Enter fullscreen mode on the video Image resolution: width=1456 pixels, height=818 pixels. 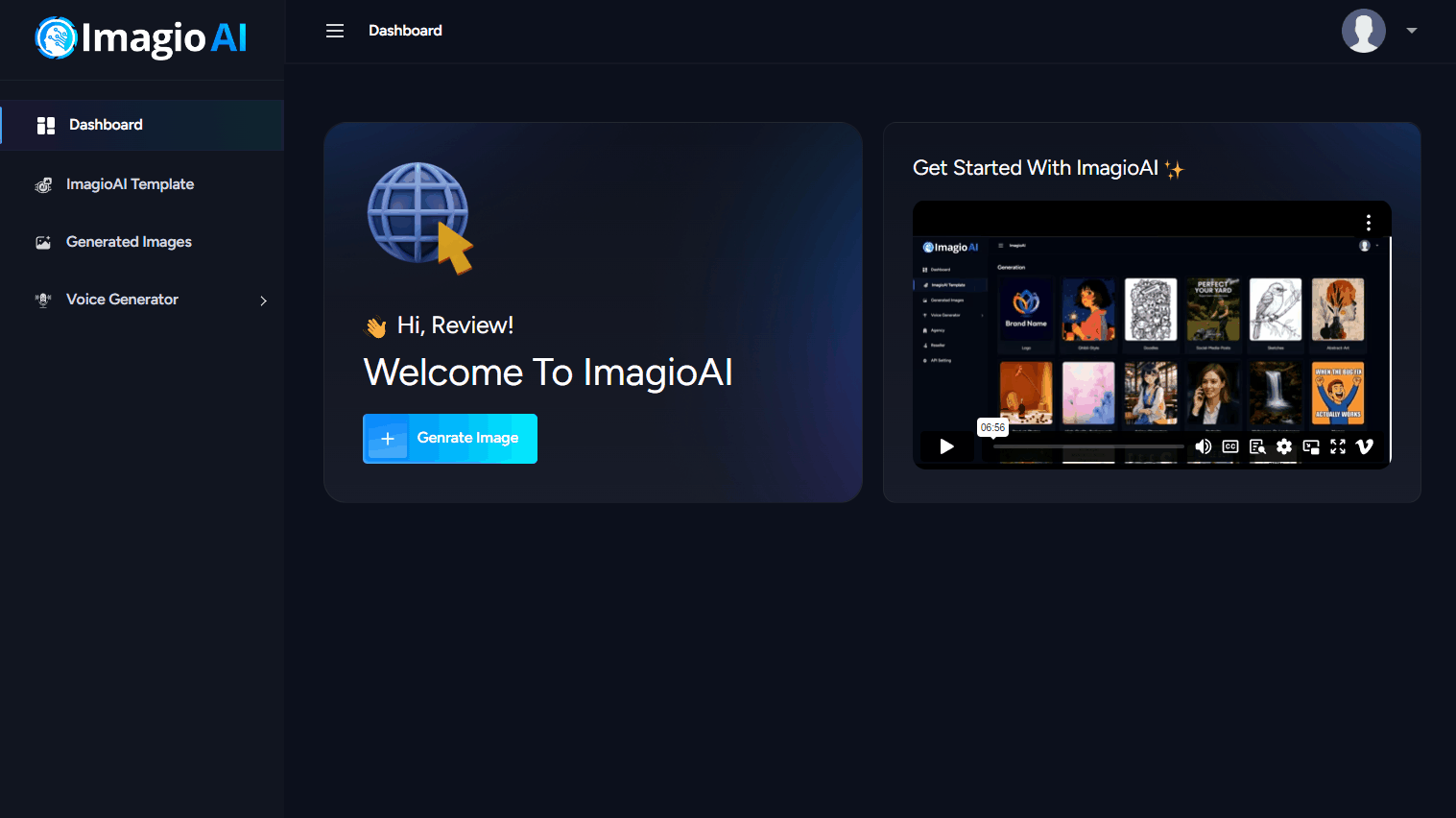coord(1338,446)
